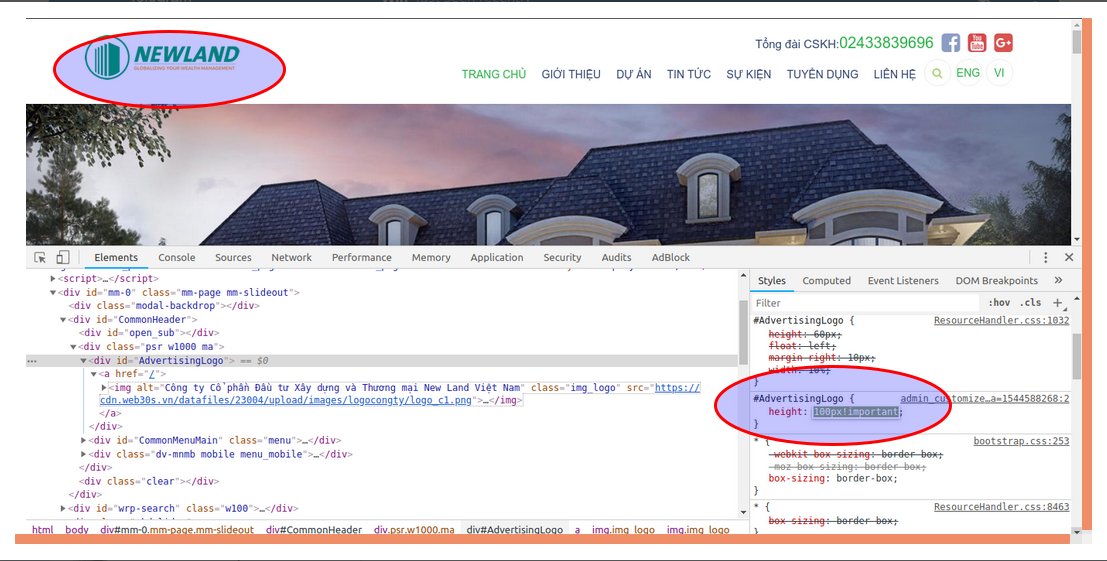Open the Computed pane tab
1107x561 pixels.
(x=826, y=280)
